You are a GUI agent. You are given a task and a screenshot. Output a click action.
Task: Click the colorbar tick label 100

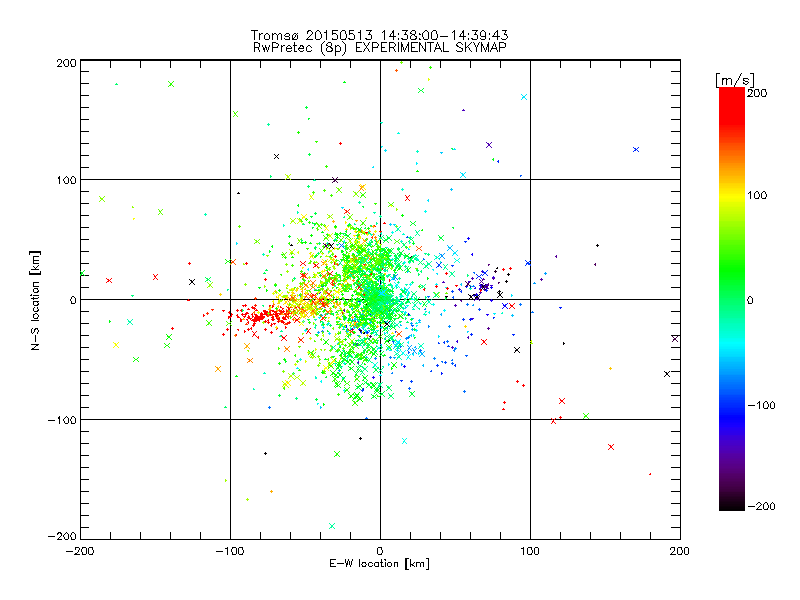(757, 195)
